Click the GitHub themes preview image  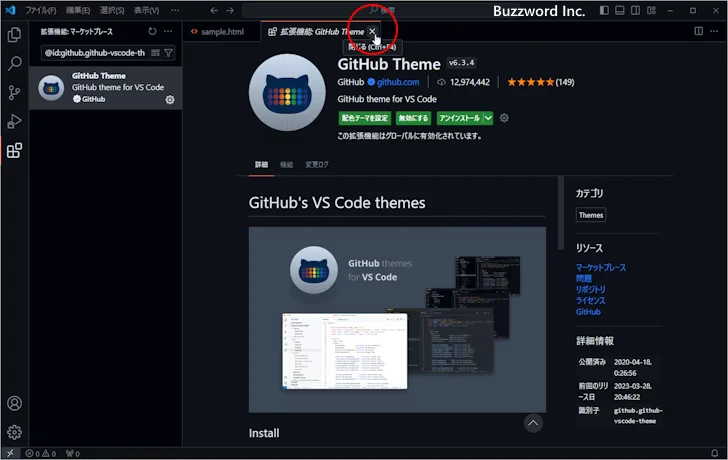[x=397, y=319]
